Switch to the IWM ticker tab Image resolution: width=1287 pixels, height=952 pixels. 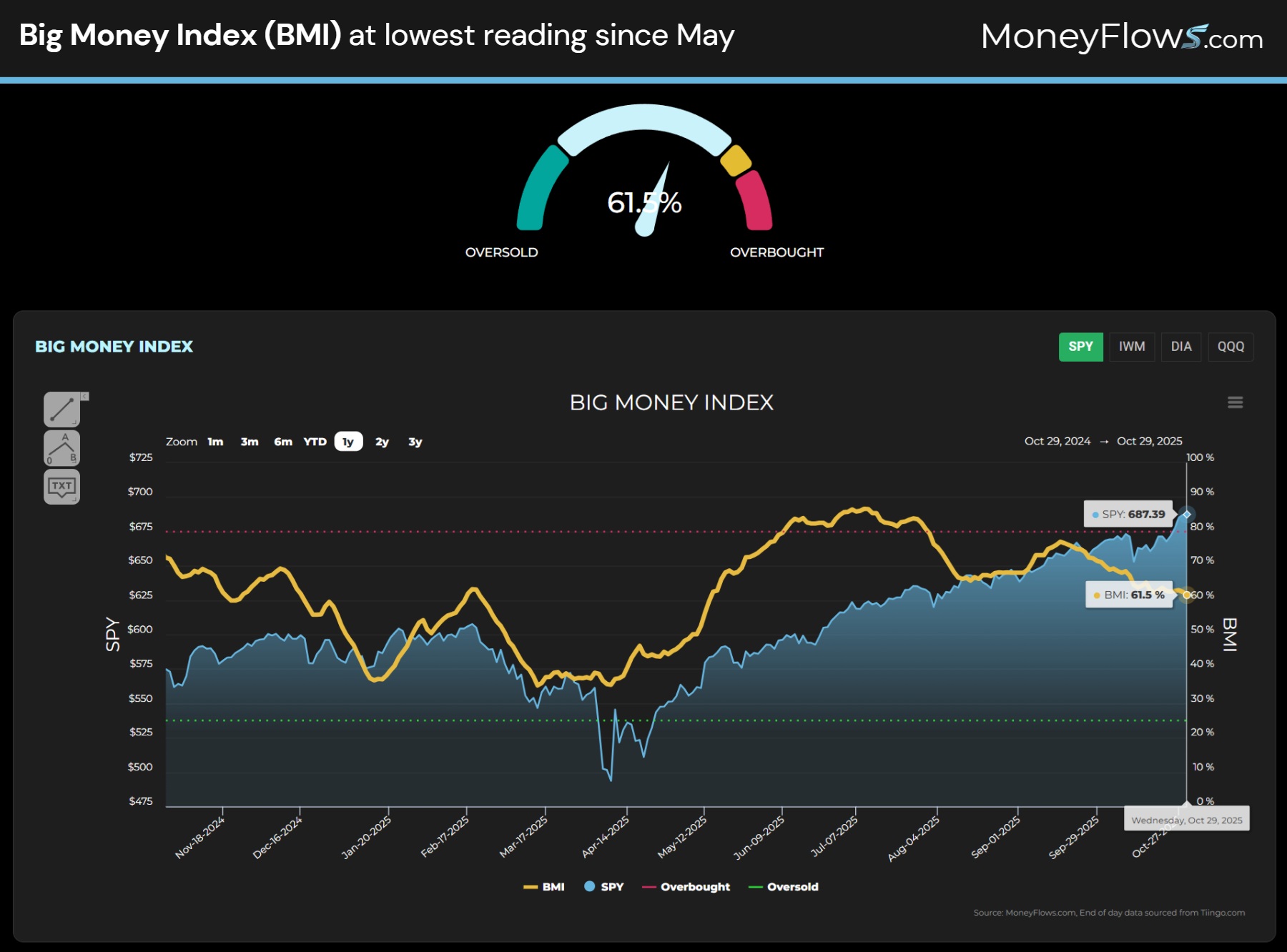[x=1132, y=347]
